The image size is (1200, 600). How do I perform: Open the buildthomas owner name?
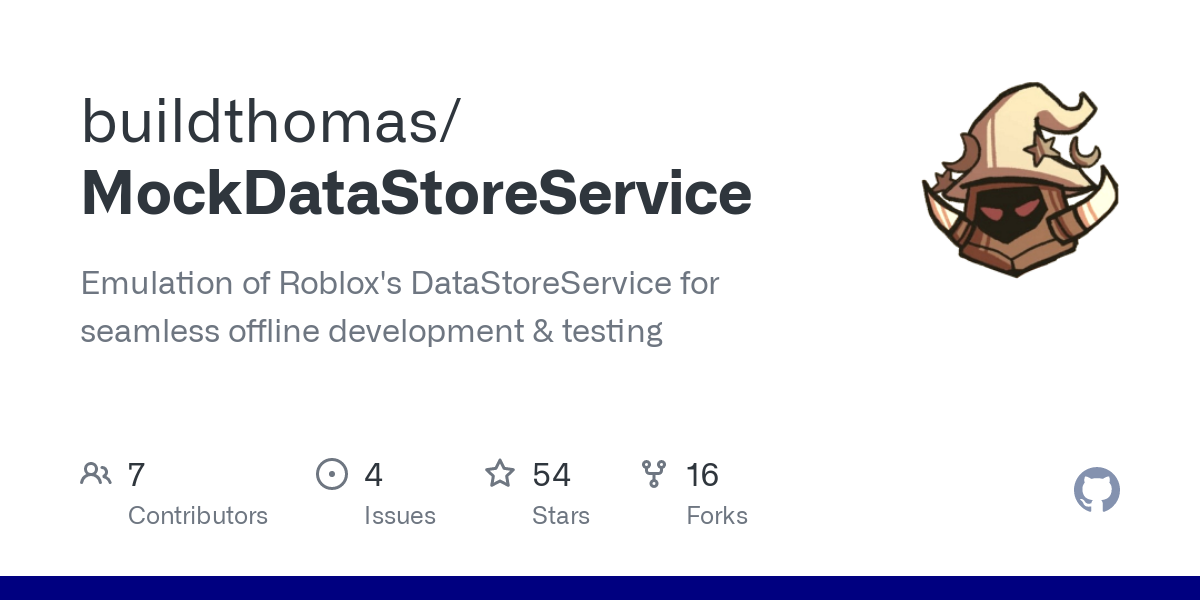[270, 122]
